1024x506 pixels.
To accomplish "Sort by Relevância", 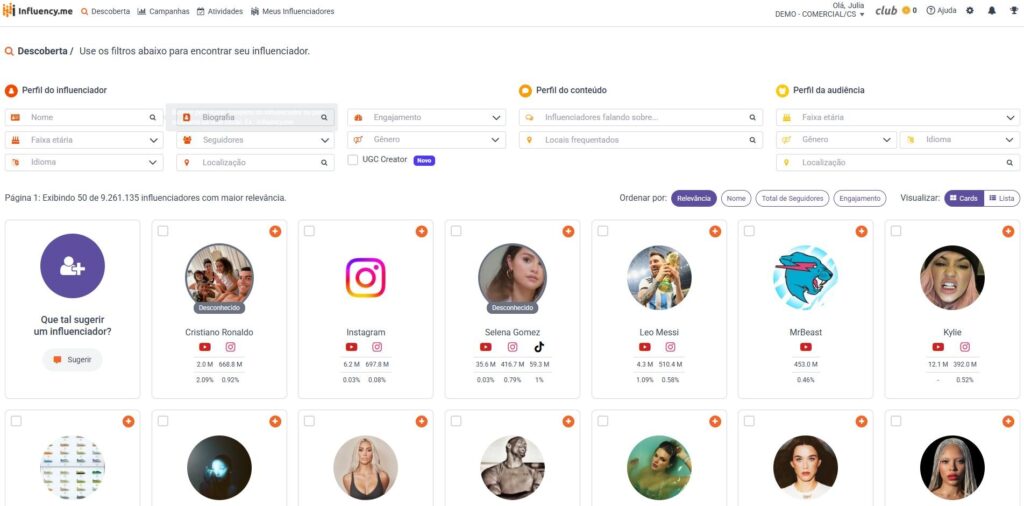I will (694, 198).
